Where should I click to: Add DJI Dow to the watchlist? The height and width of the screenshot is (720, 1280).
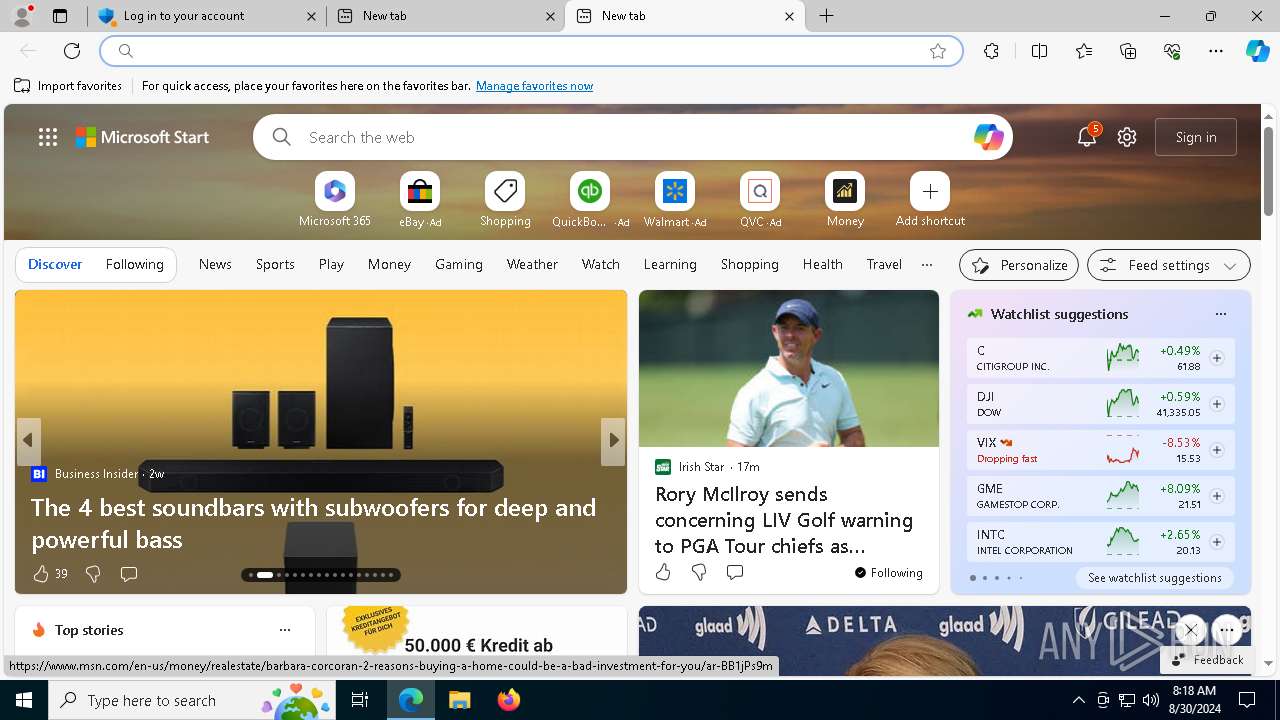click(1217, 404)
